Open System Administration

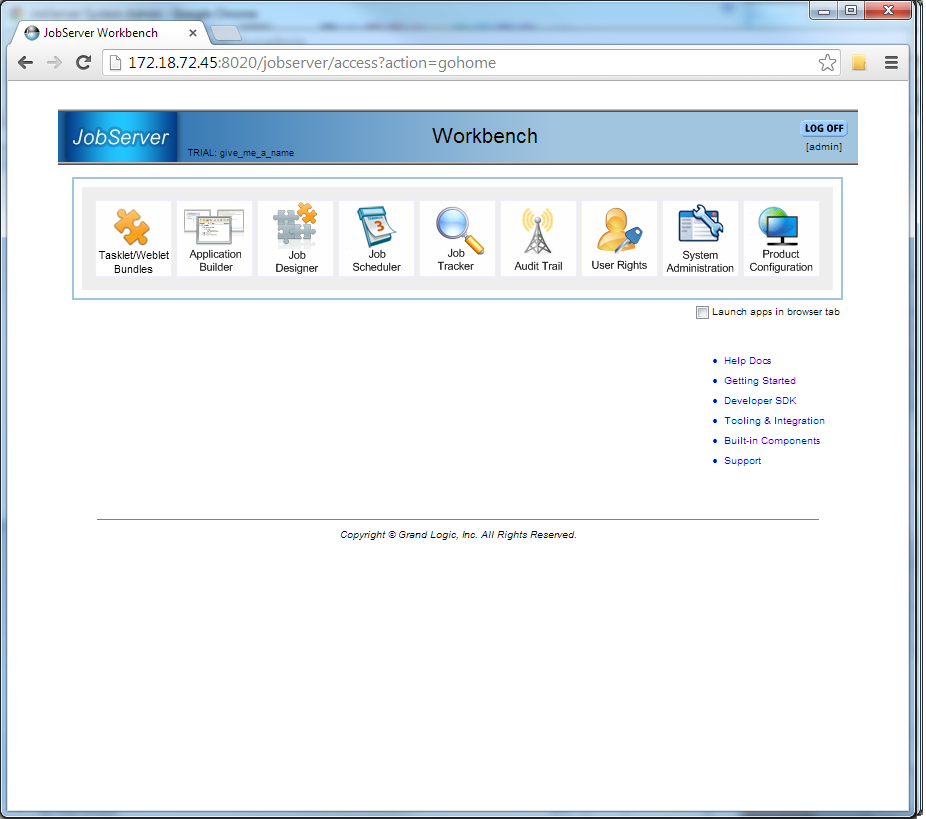point(700,238)
